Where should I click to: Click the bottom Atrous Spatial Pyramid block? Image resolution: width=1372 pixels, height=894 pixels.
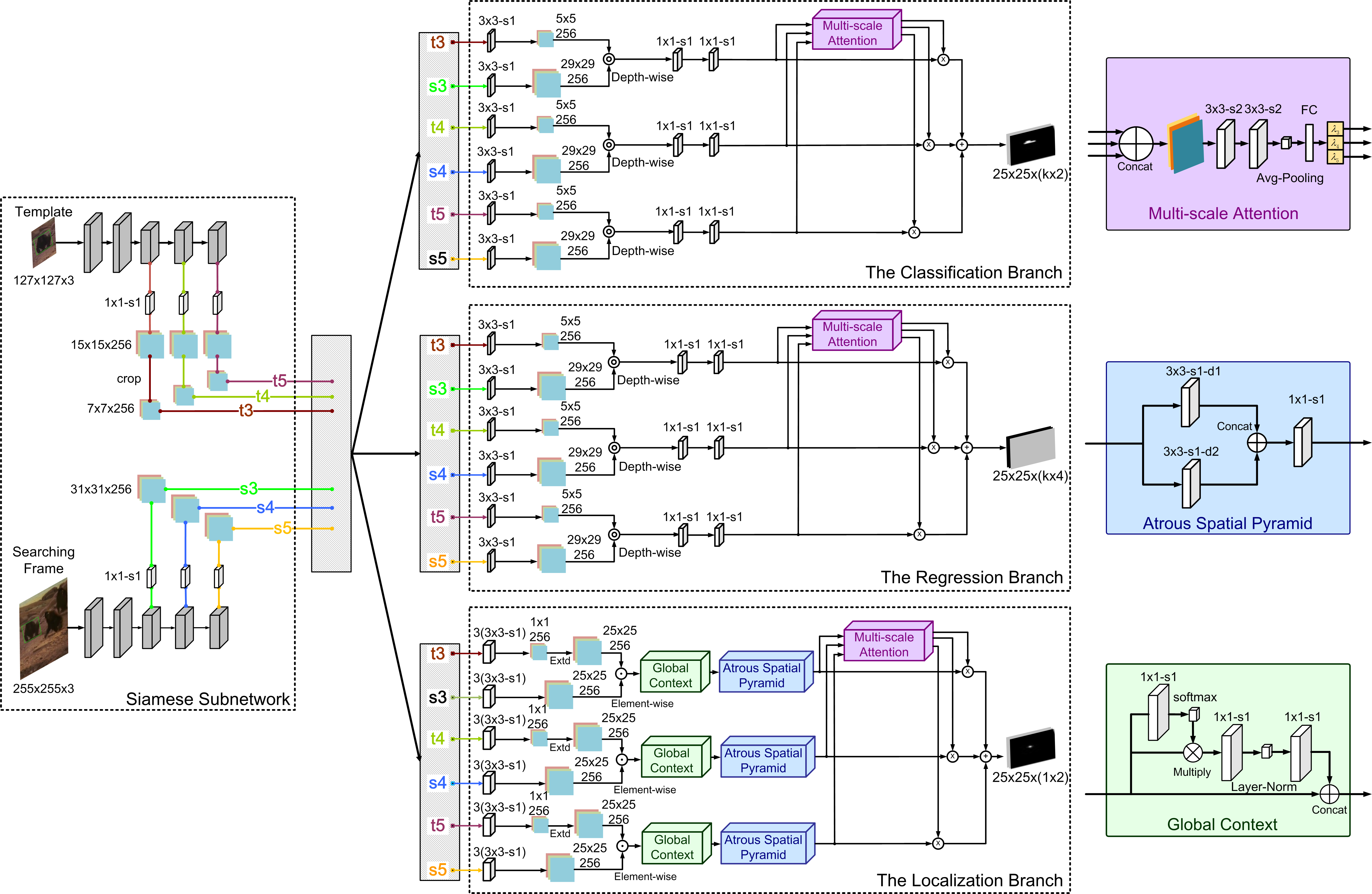point(763,847)
